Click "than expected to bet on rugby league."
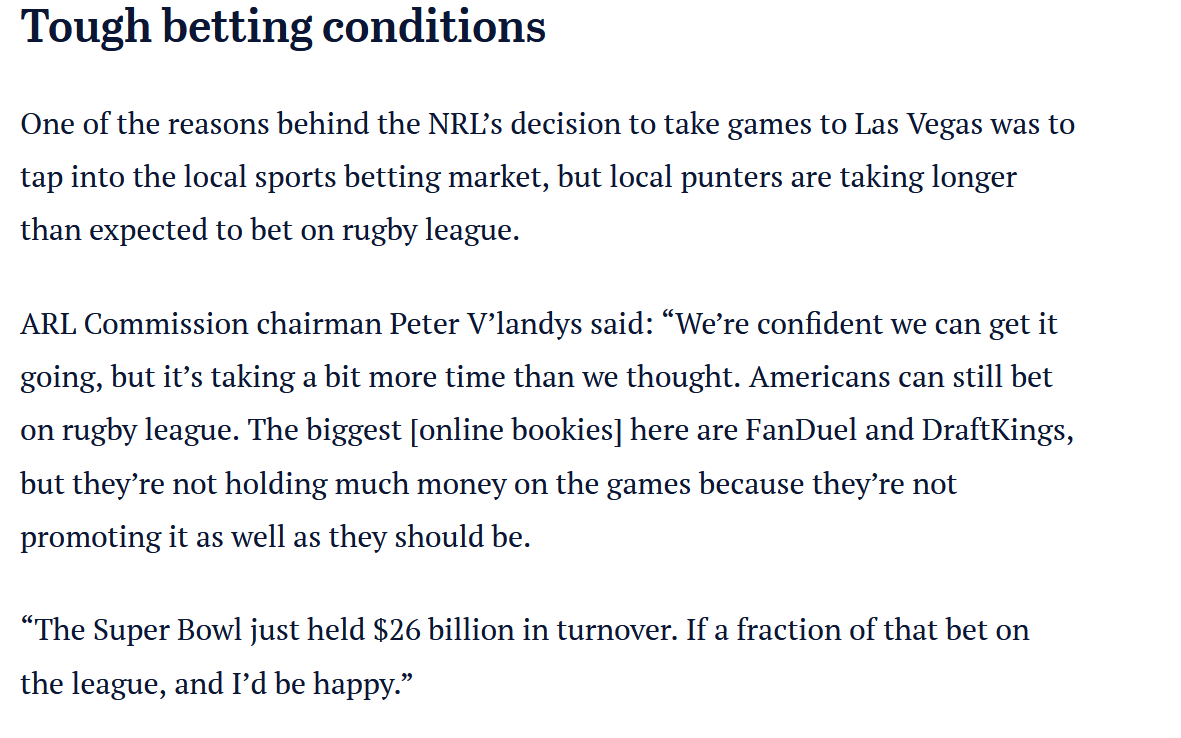 (x=270, y=230)
